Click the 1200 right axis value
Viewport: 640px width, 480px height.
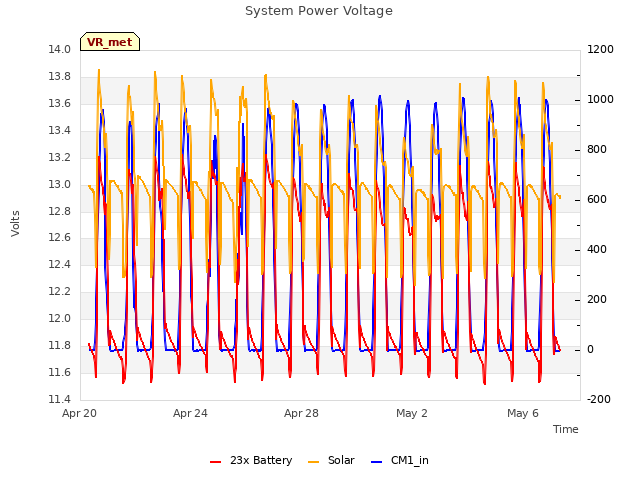(x=600, y=50)
